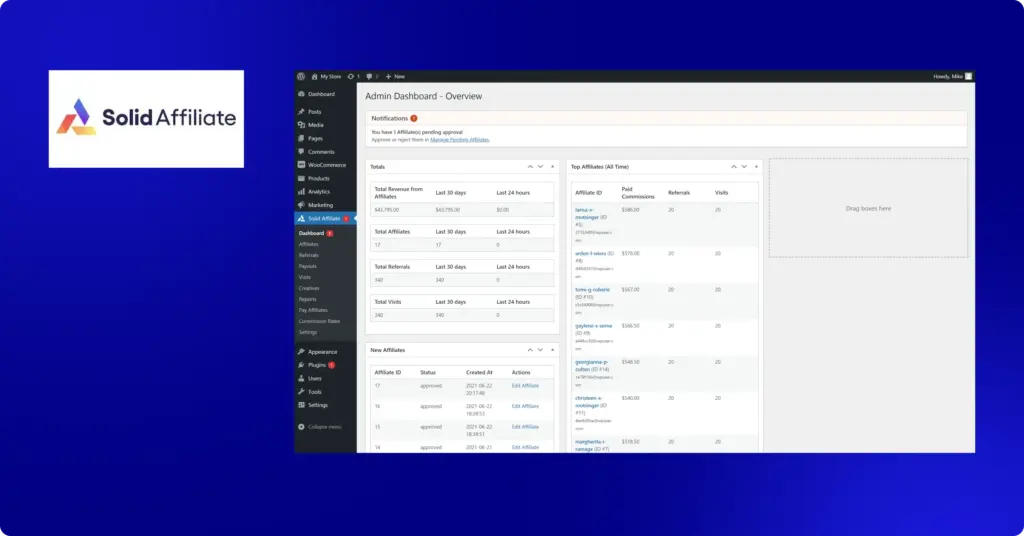Image resolution: width=1024 pixels, height=536 pixels.
Task: Click Edit Affiliate for ID 14
Action: (525, 447)
